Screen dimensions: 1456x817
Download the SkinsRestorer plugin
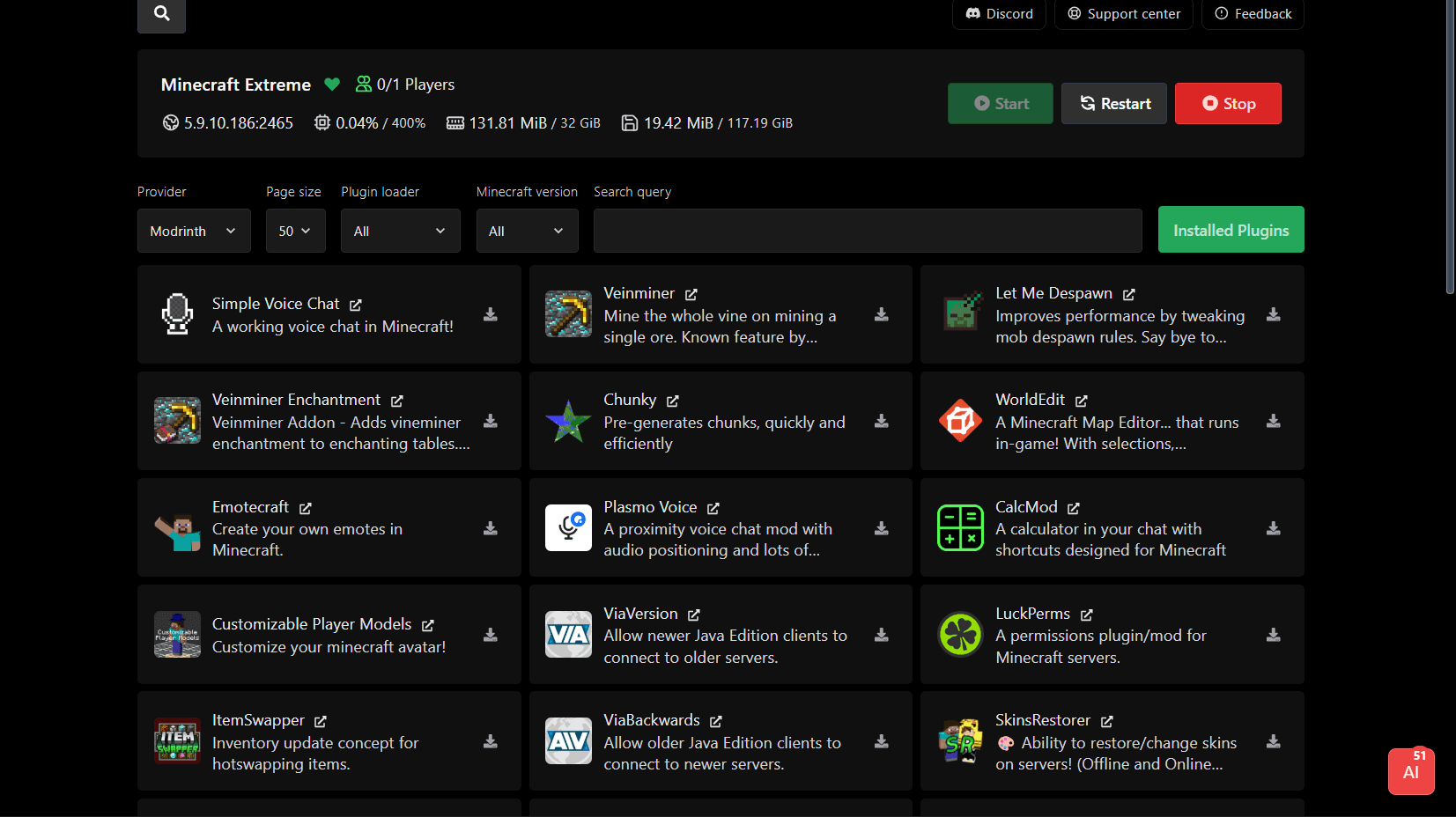1273,741
